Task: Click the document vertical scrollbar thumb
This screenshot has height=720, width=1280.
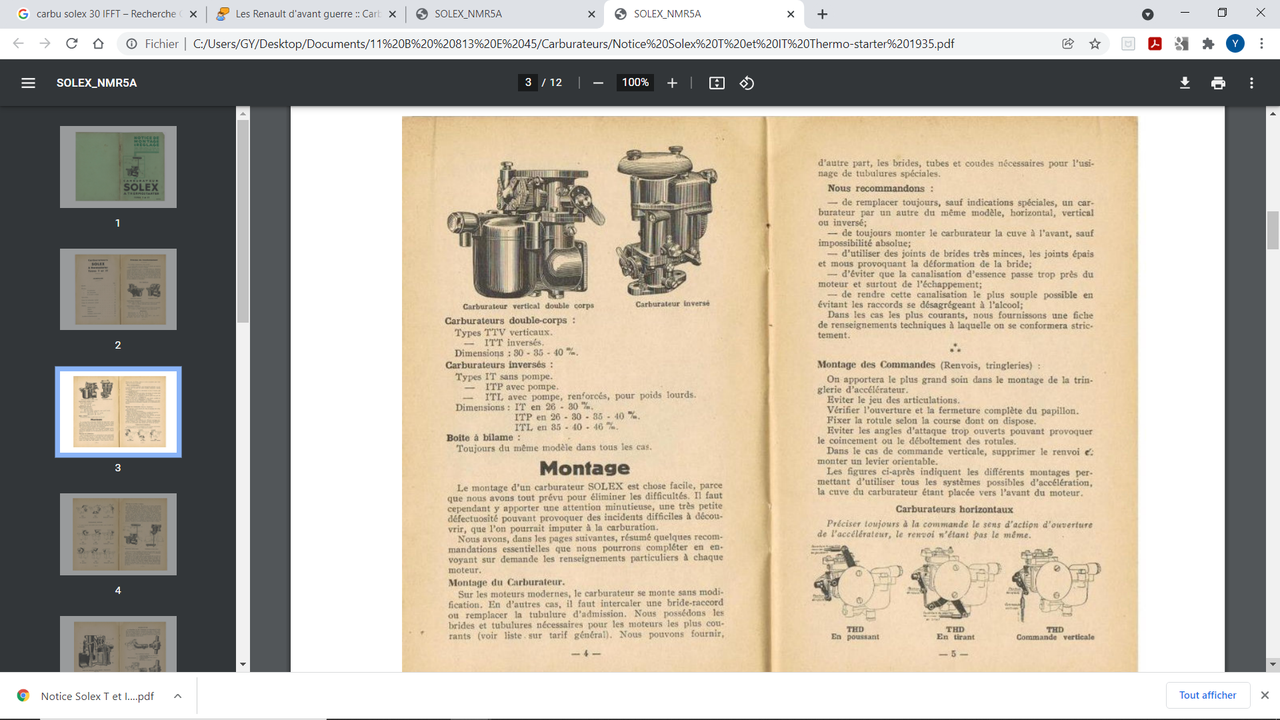Action: [1273, 230]
